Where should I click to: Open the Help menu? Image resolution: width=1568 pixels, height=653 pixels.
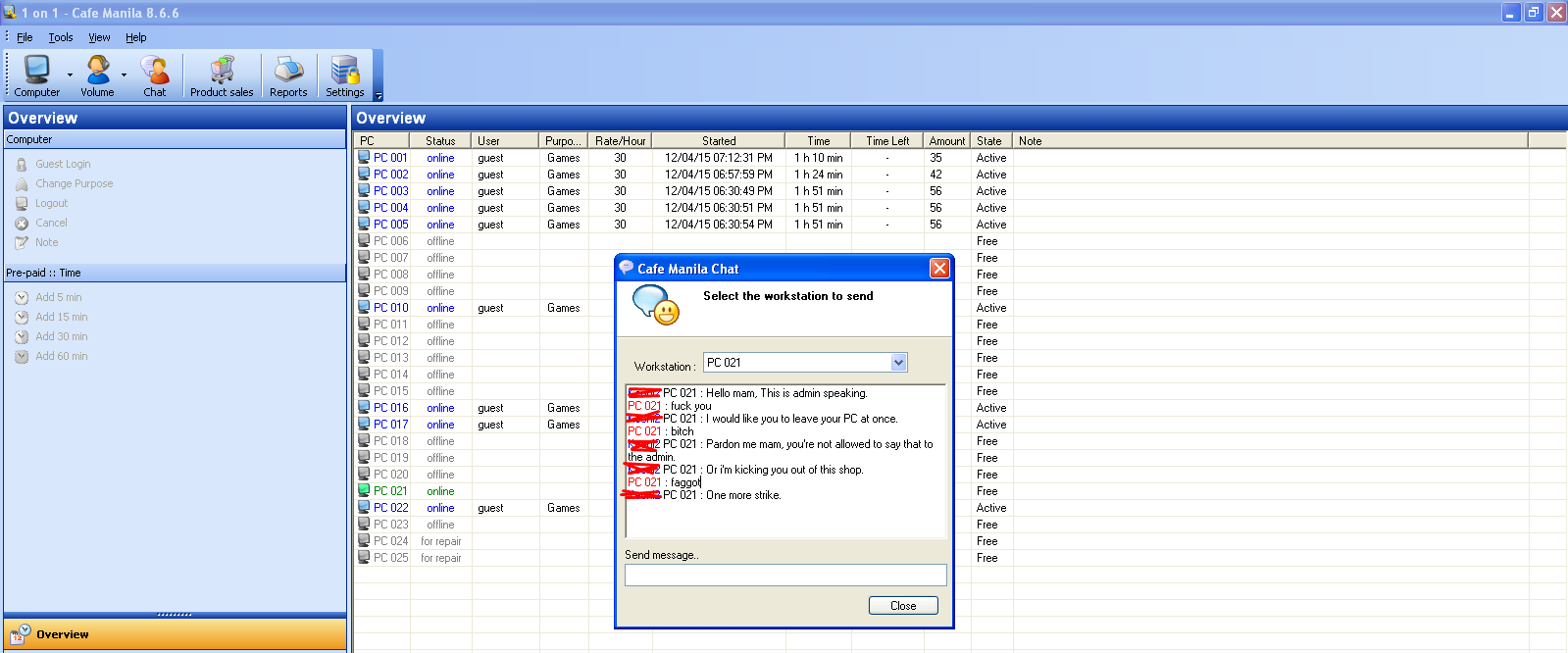(136, 37)
